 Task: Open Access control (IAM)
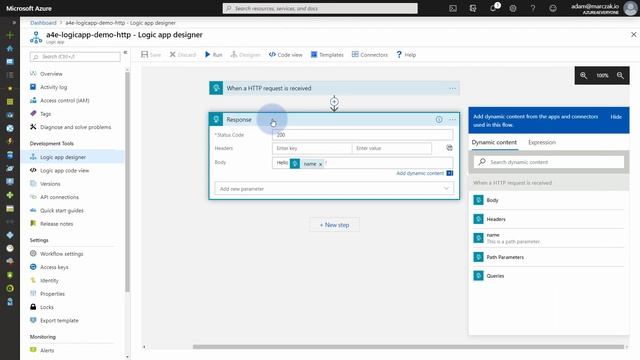click(64, 100)
